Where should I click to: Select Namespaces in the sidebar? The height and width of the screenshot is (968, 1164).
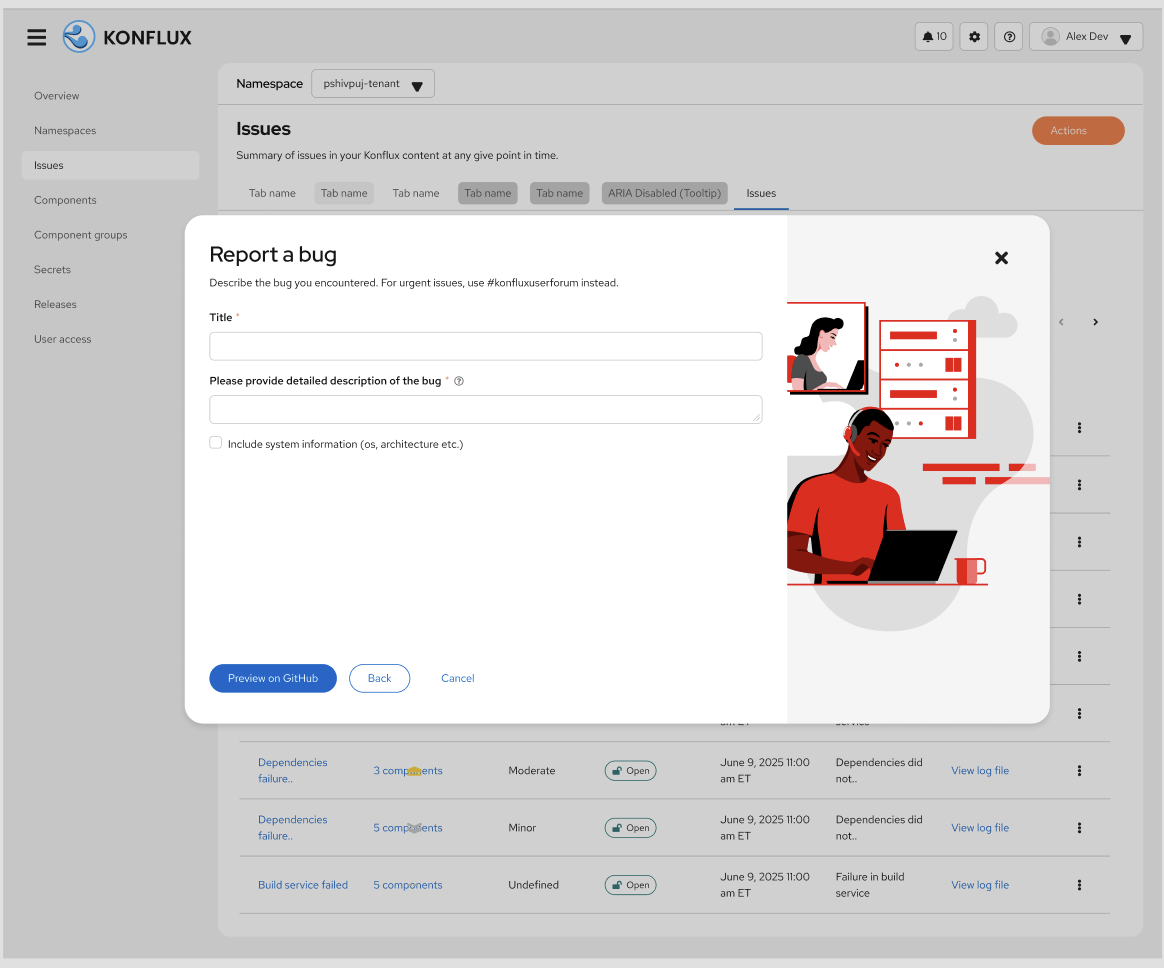coord(65,131)
